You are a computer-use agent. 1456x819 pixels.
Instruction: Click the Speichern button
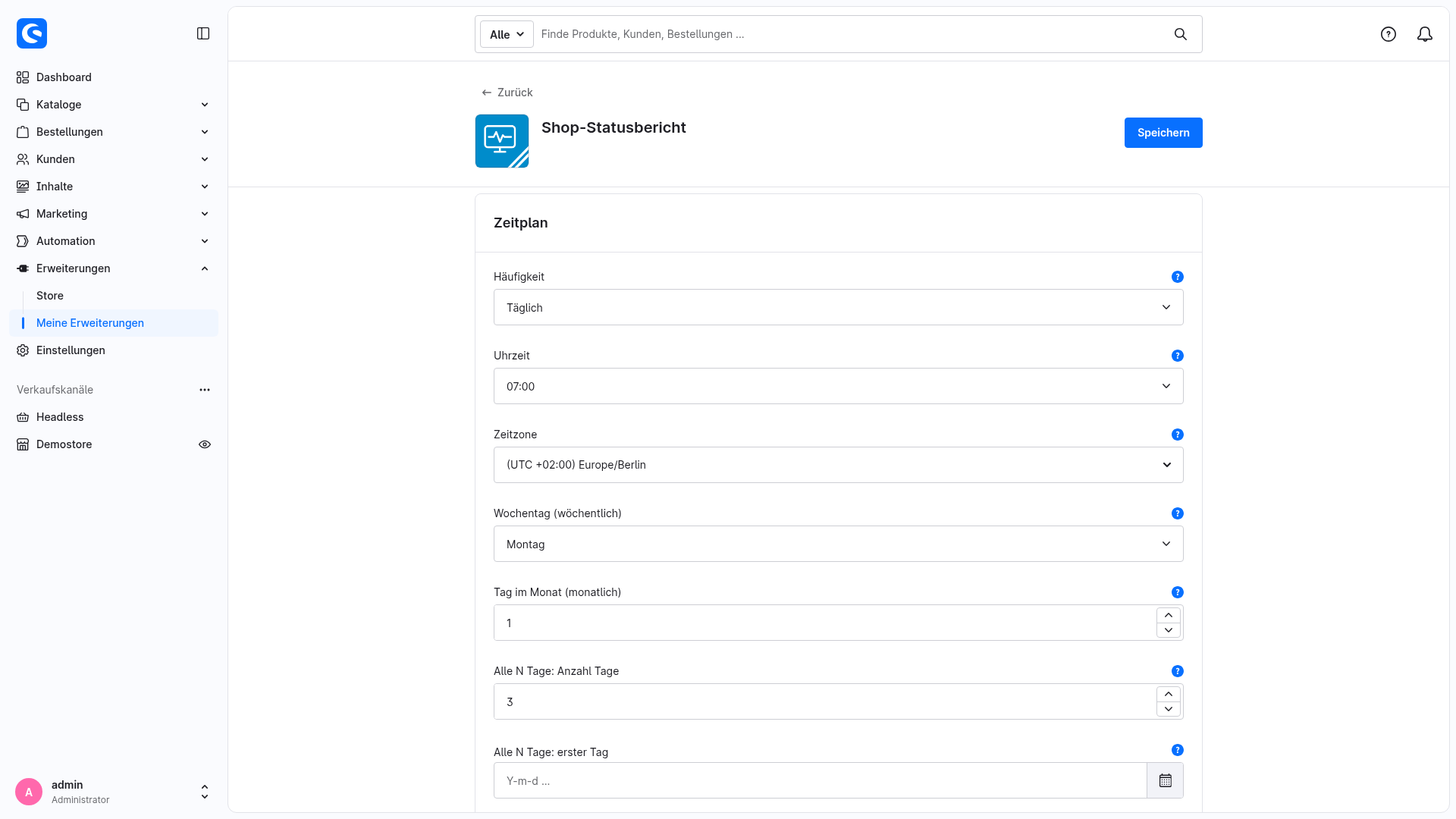pyautogui.click(x=1163, y=133)
